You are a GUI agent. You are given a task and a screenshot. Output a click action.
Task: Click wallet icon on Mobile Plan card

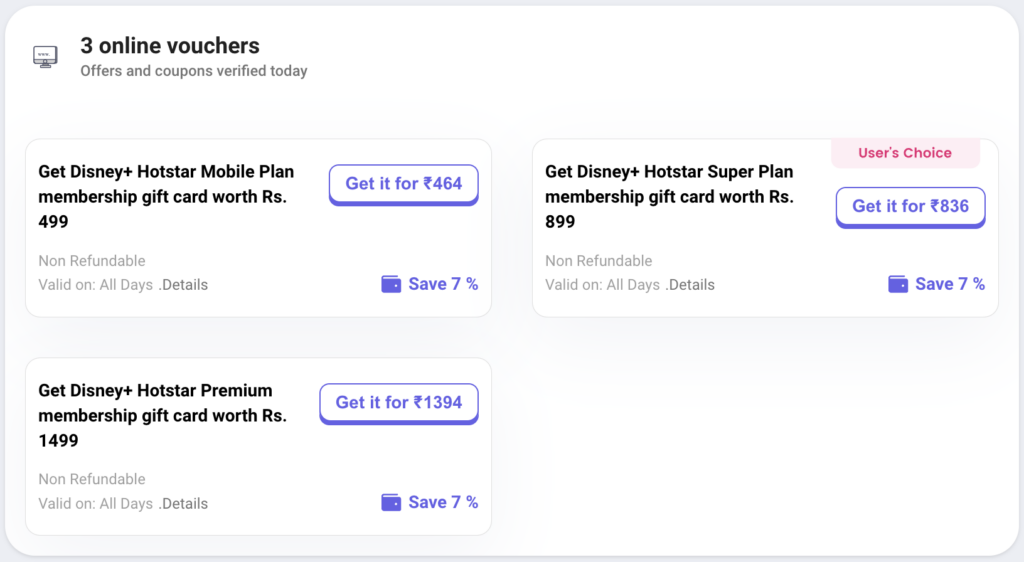point(391,285)
